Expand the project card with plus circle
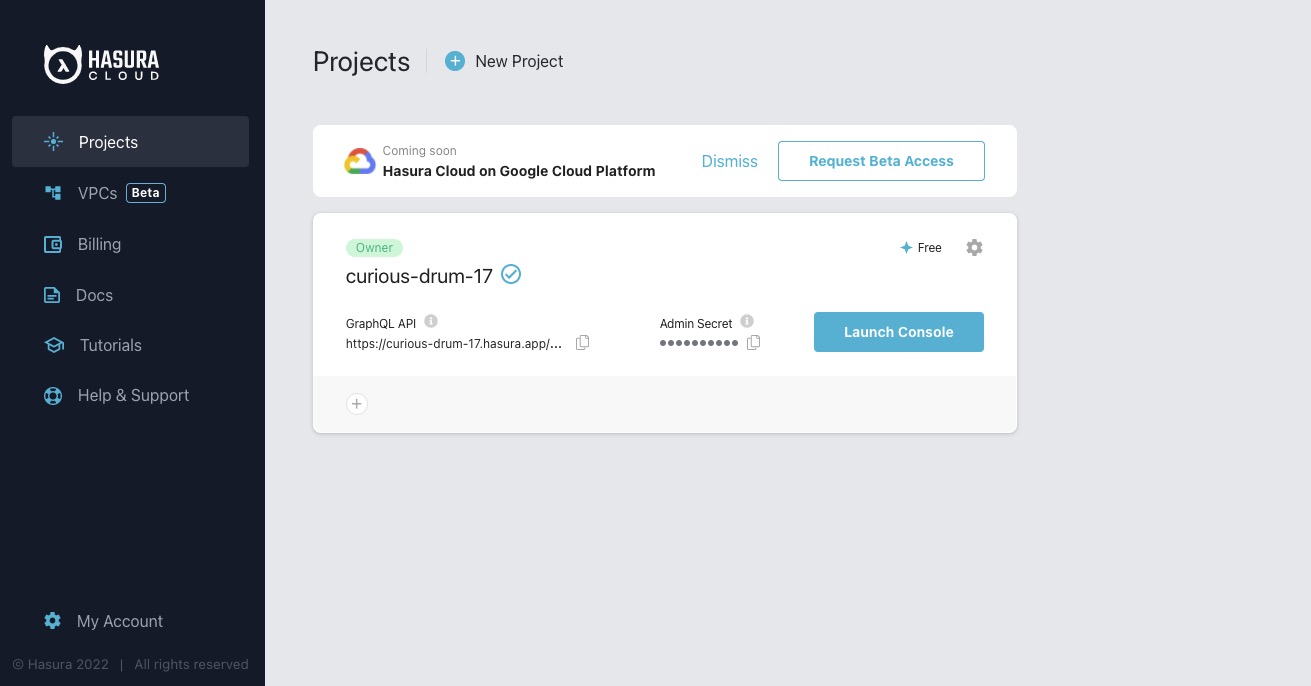The image size is (1311, 686). click(357, 404)
